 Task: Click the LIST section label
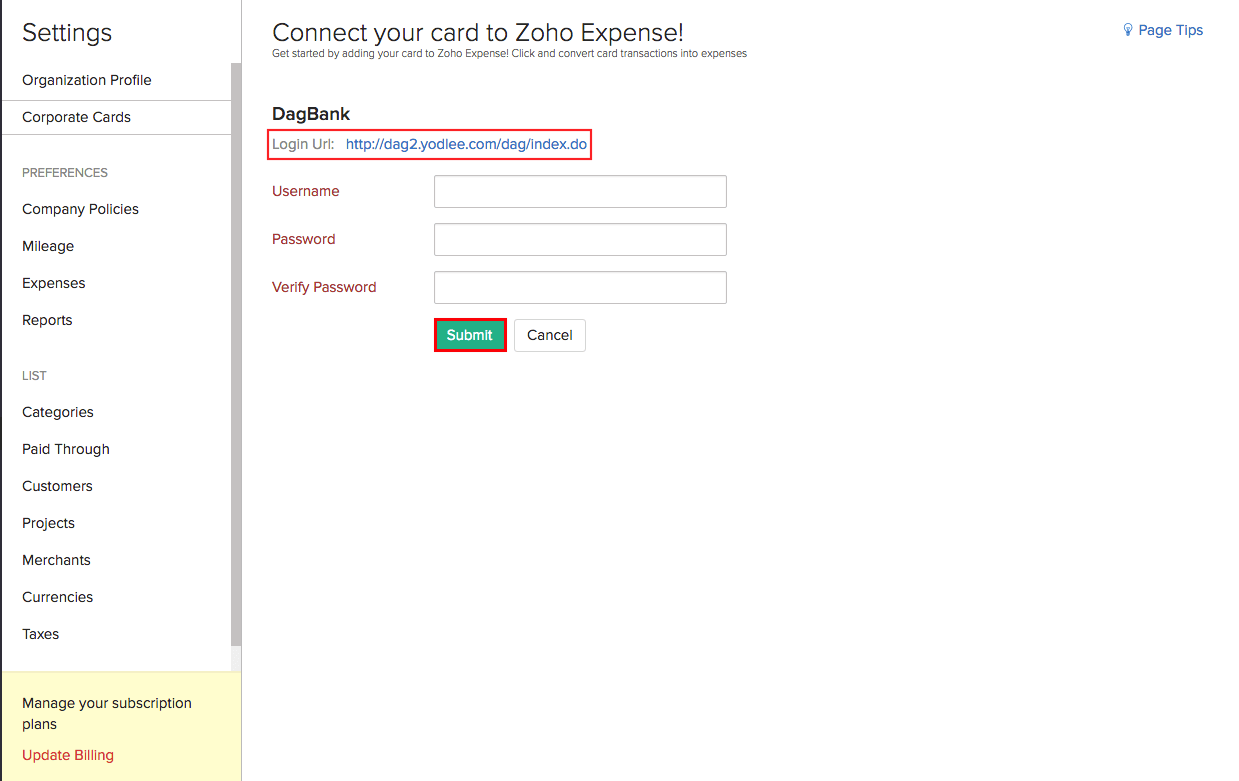[34, 376]
